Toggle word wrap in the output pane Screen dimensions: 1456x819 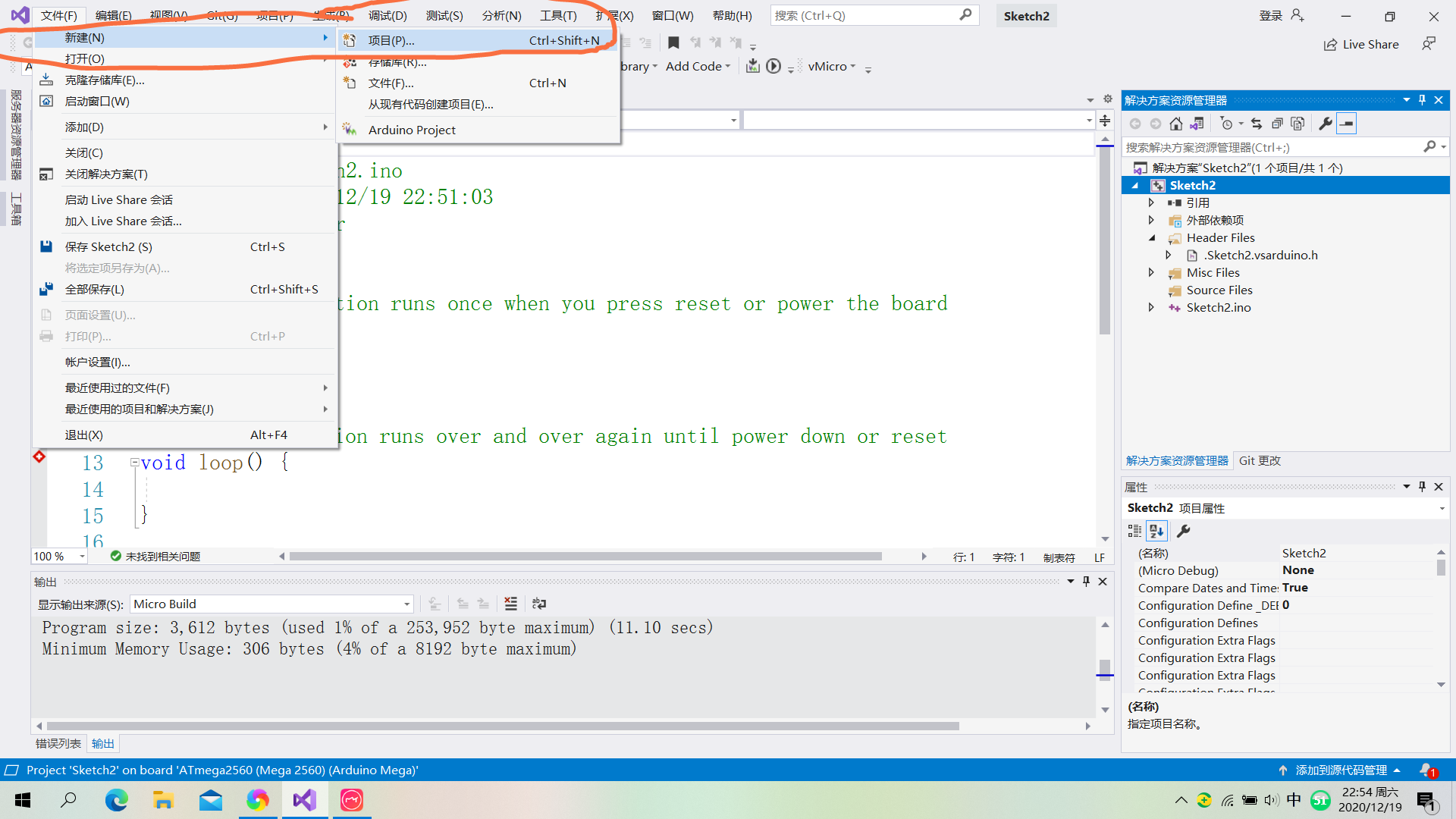pos(539,604)
